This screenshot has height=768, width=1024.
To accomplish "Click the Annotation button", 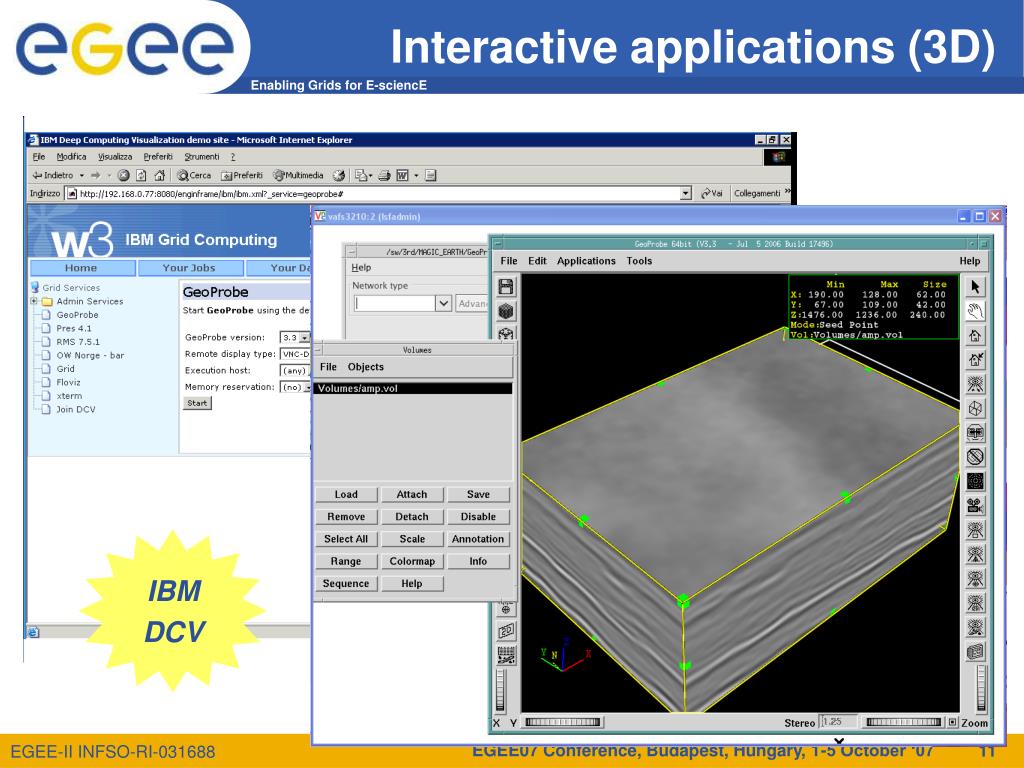I will pos(478,539).
